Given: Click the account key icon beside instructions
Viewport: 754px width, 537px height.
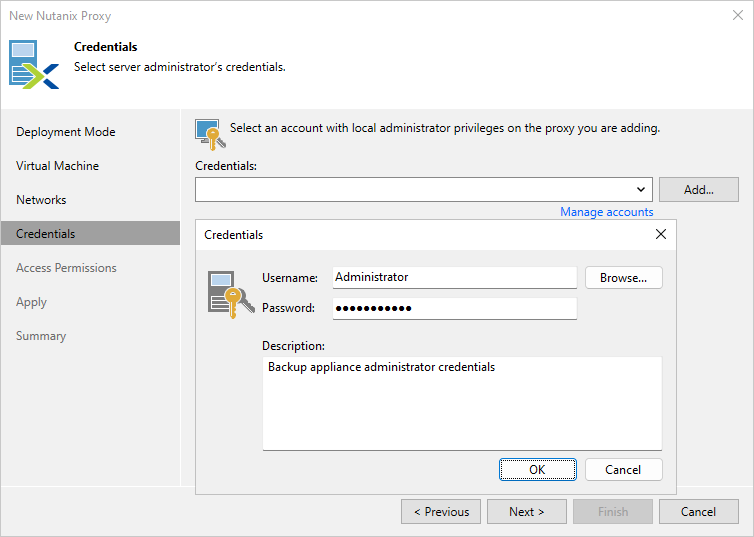Looking at the screenshot, I should (209, 134).
